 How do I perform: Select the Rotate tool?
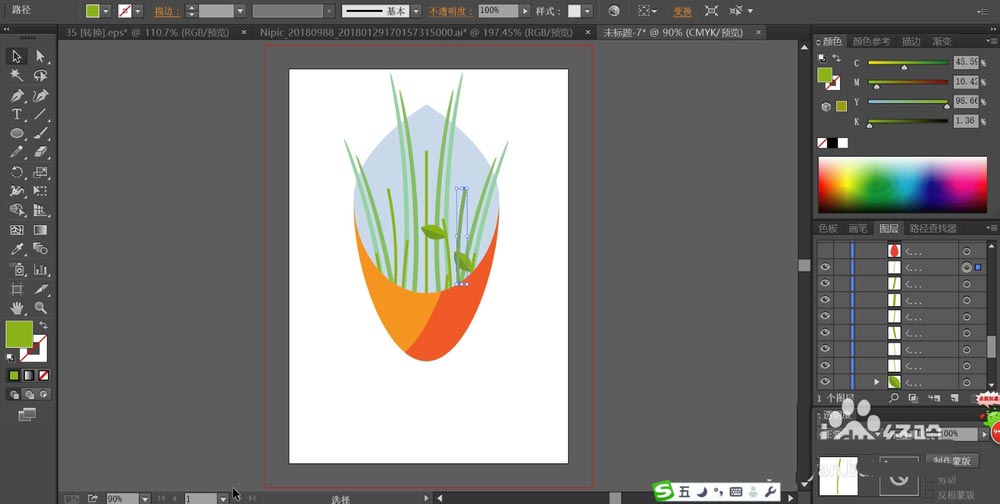pos(17,172)
